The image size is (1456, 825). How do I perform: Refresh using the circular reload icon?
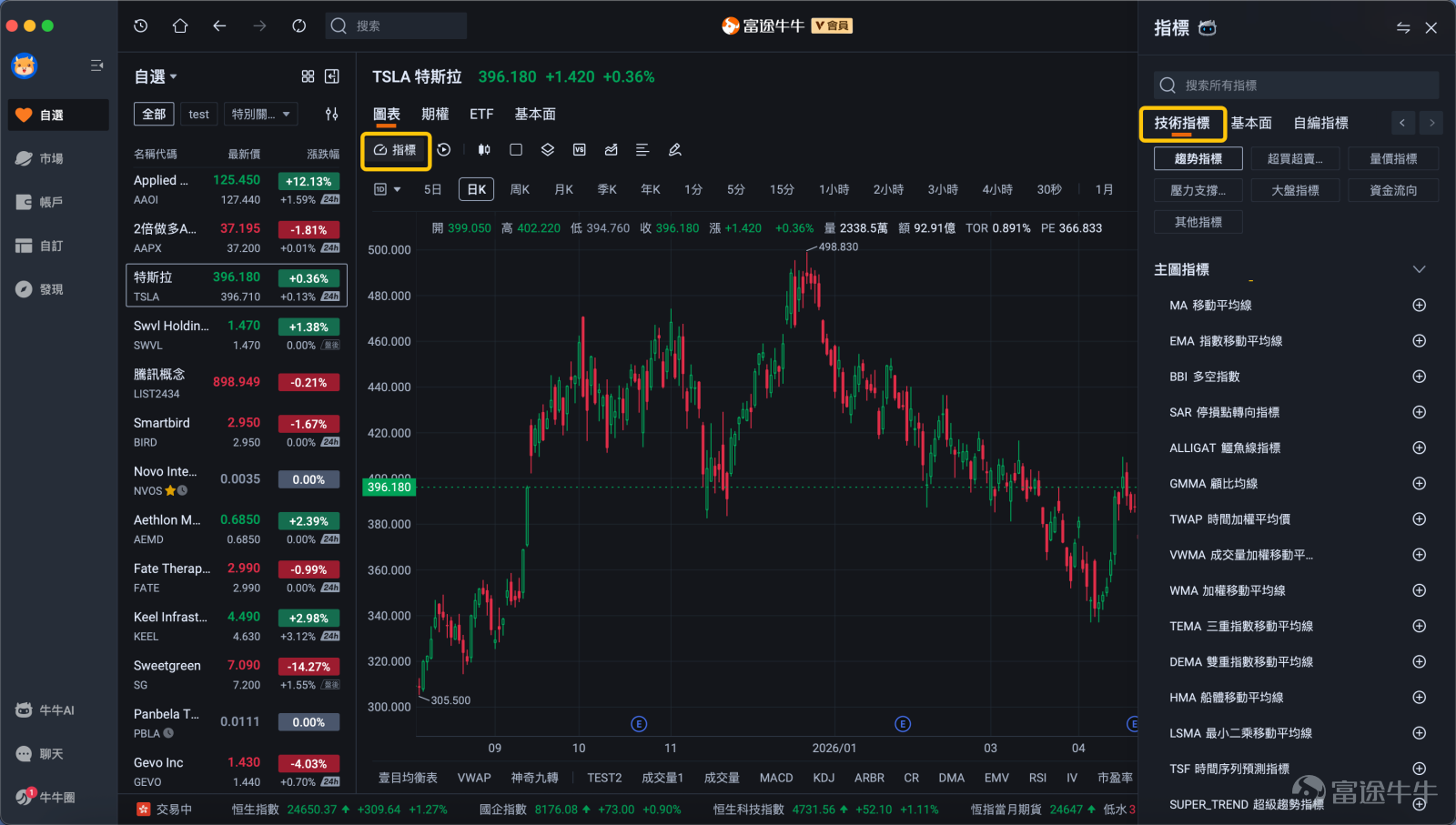point(299,25)
